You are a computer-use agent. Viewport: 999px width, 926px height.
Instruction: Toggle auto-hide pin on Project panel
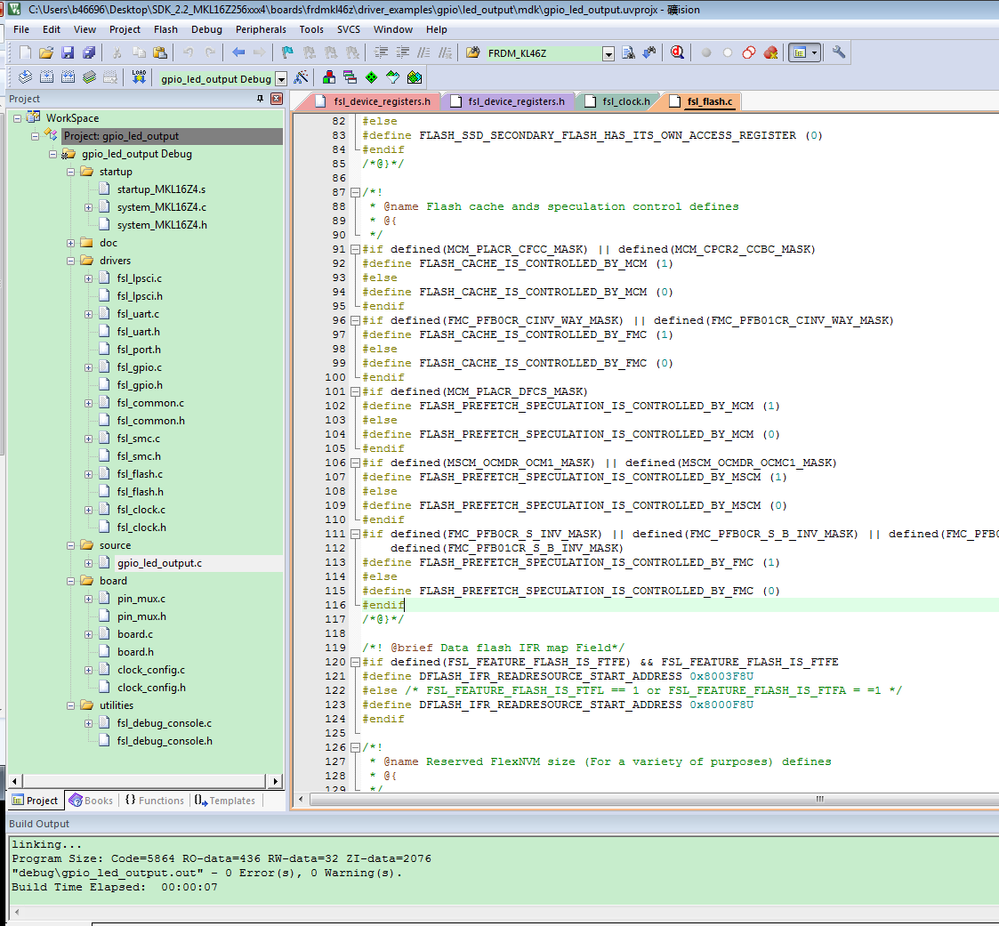pos(261,98)
